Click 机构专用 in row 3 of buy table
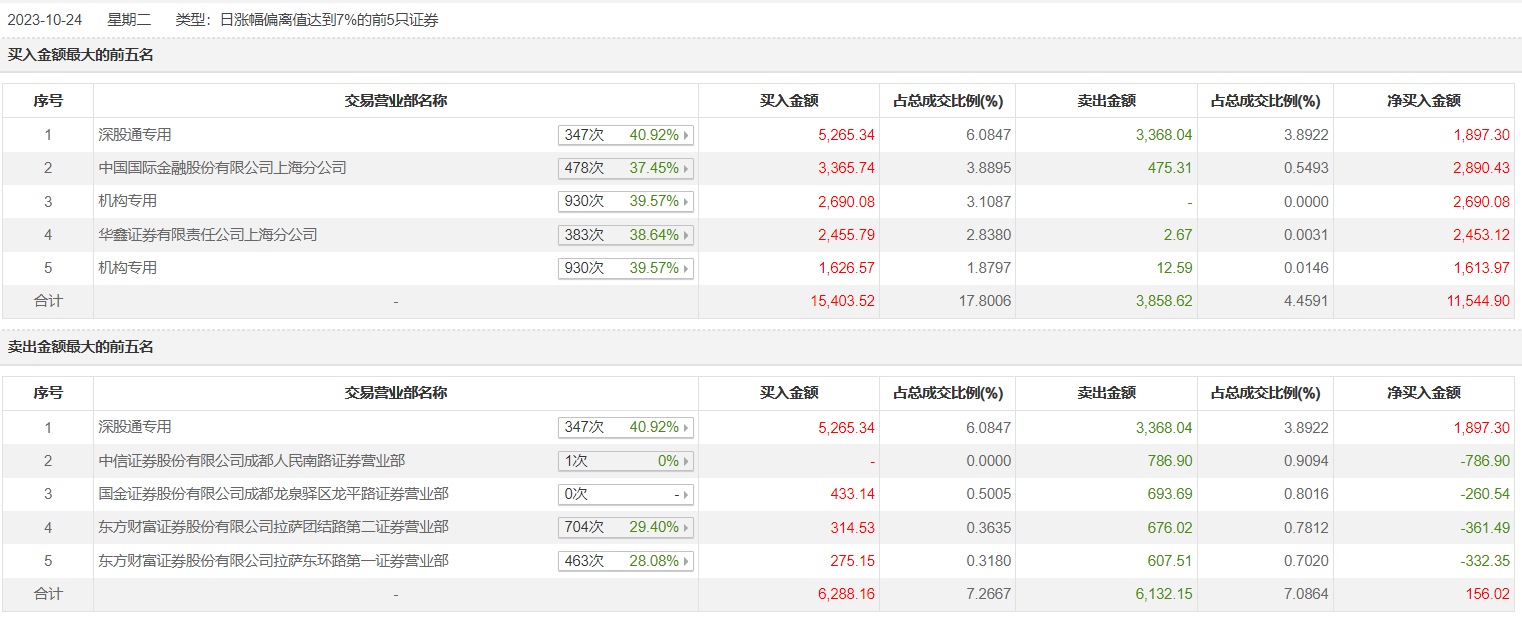This screenshot has width=1522, height=621. click(x=128, y=201)
